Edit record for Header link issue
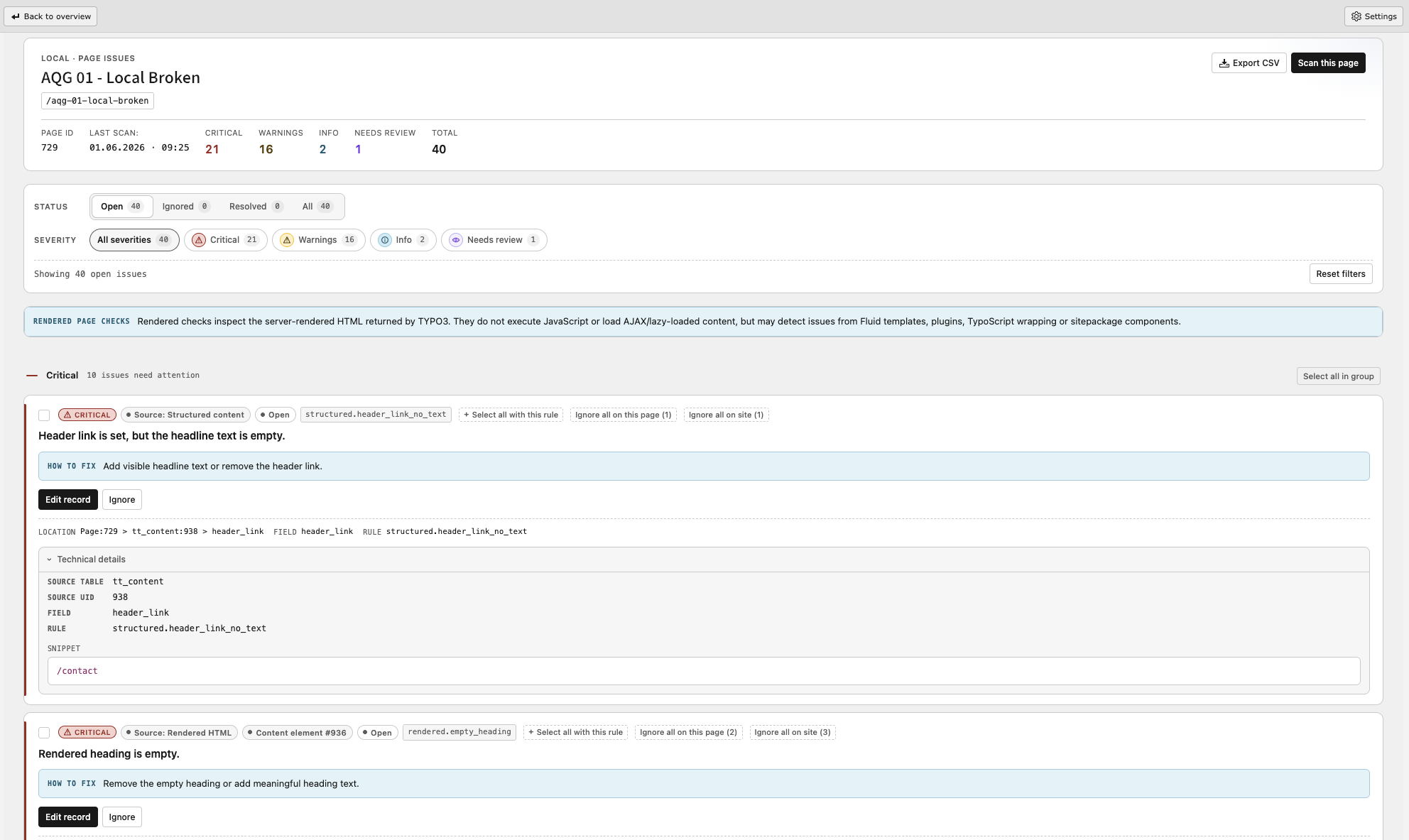This screenshot has height=840, width=1409. pos(68,500)
